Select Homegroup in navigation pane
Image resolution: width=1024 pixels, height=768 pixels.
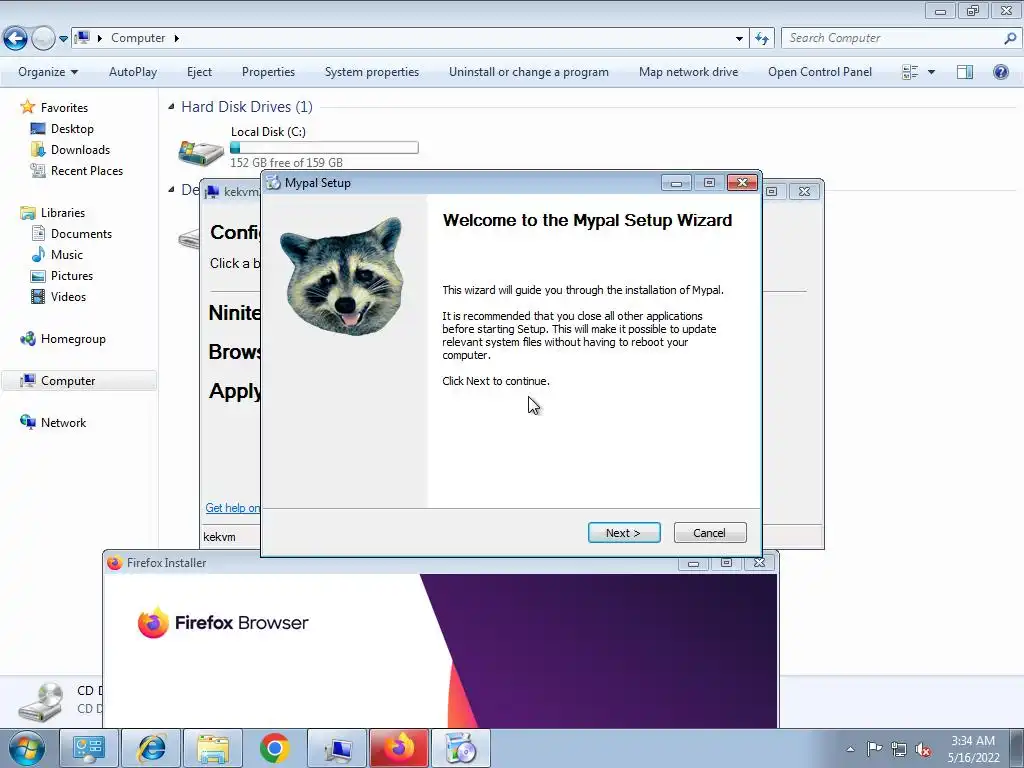(73, 339)
